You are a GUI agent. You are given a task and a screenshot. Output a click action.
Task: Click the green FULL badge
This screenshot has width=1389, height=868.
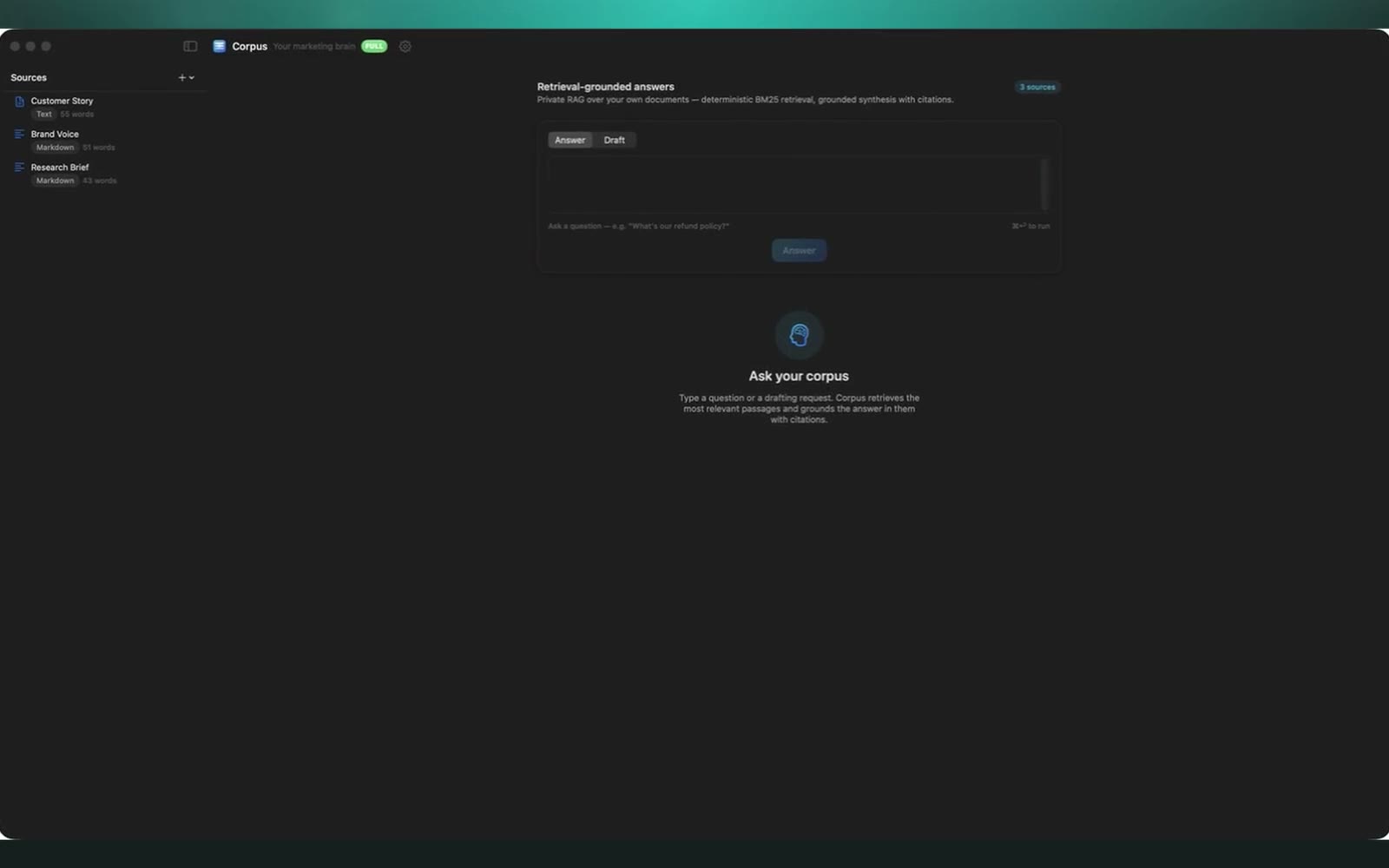coord(374,46)
